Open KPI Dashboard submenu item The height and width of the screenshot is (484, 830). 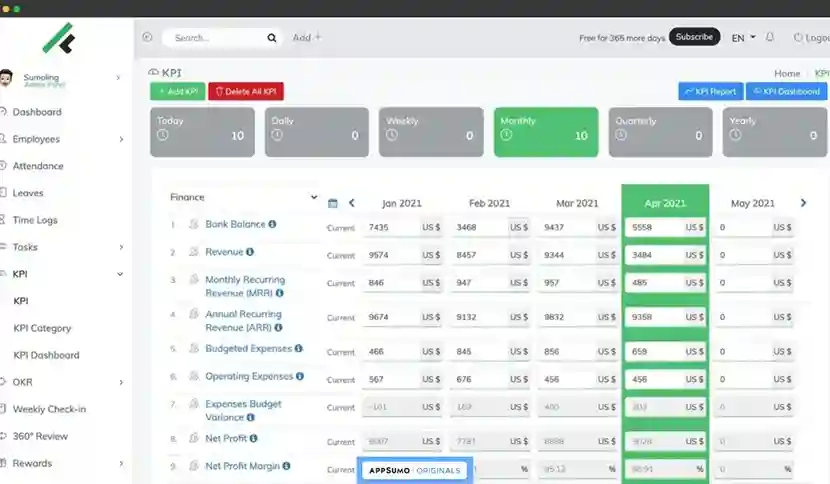coord(47,355)
